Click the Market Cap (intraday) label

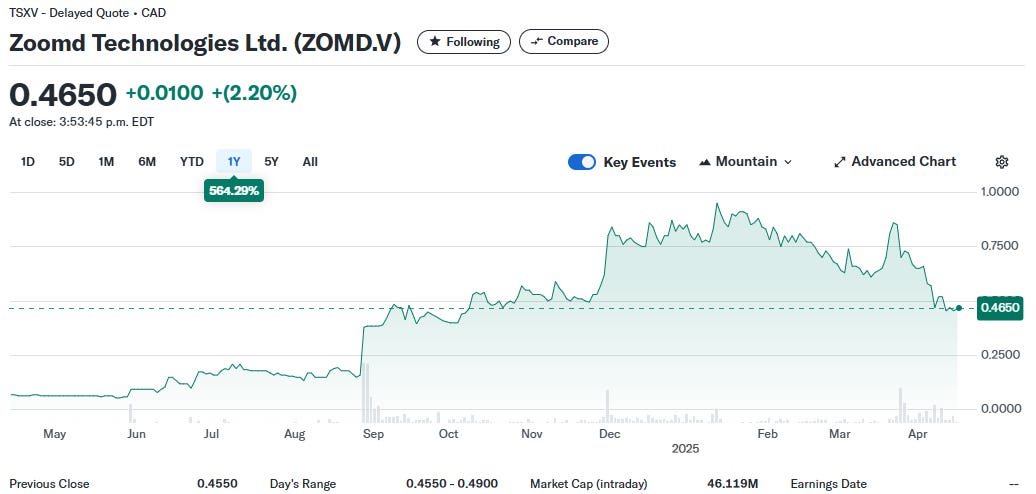tap(589, 484)
